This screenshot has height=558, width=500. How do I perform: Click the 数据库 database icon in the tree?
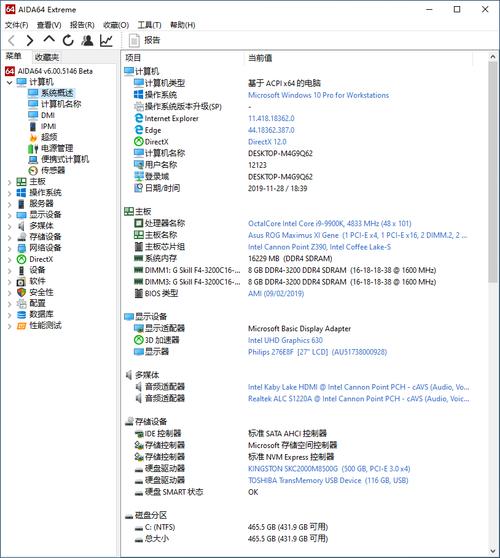click(x=21, y=315)
